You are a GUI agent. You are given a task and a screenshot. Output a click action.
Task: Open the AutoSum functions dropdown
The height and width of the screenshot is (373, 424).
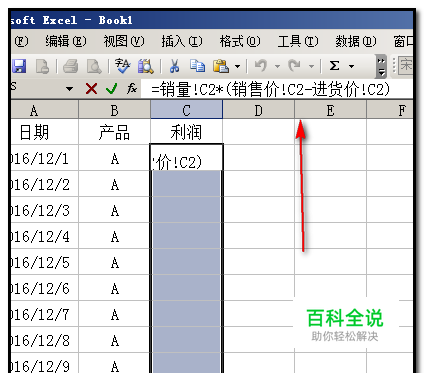pos(351,66)
